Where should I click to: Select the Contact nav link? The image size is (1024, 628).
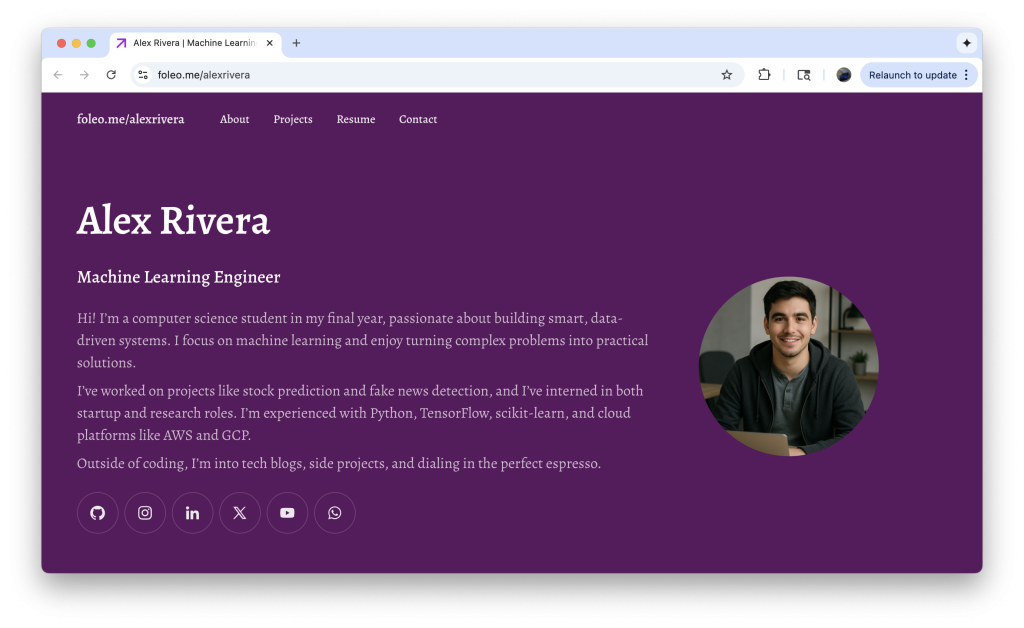click(418, 119)
